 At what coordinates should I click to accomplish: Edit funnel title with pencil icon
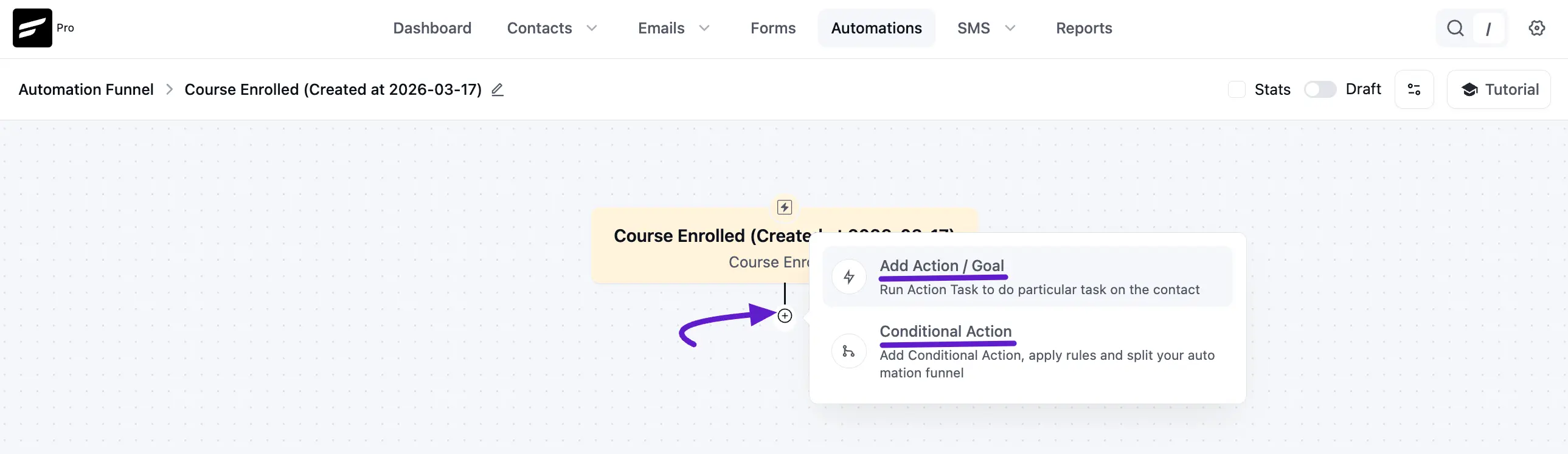[x=498, y=89]
